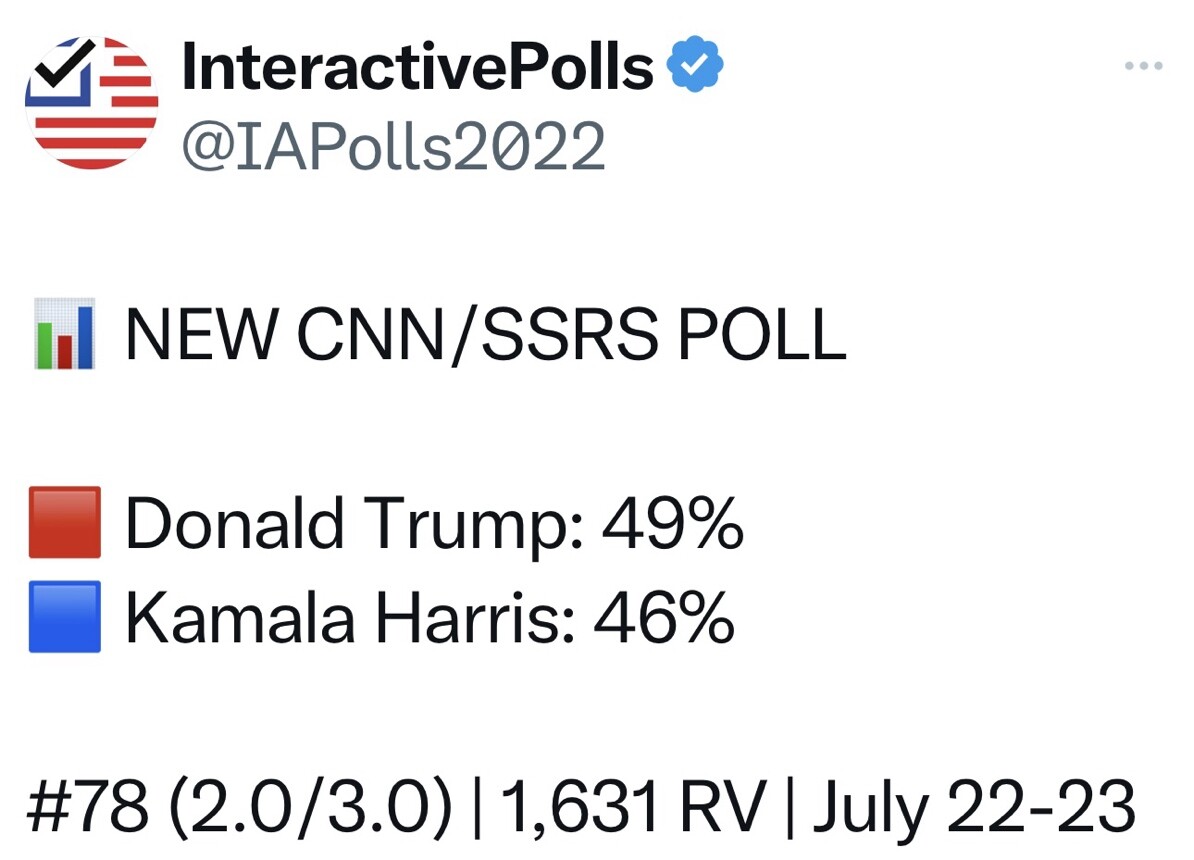Click the bar chart emoji icon
The image size is (1194, 860).
(x=65, y=334)
